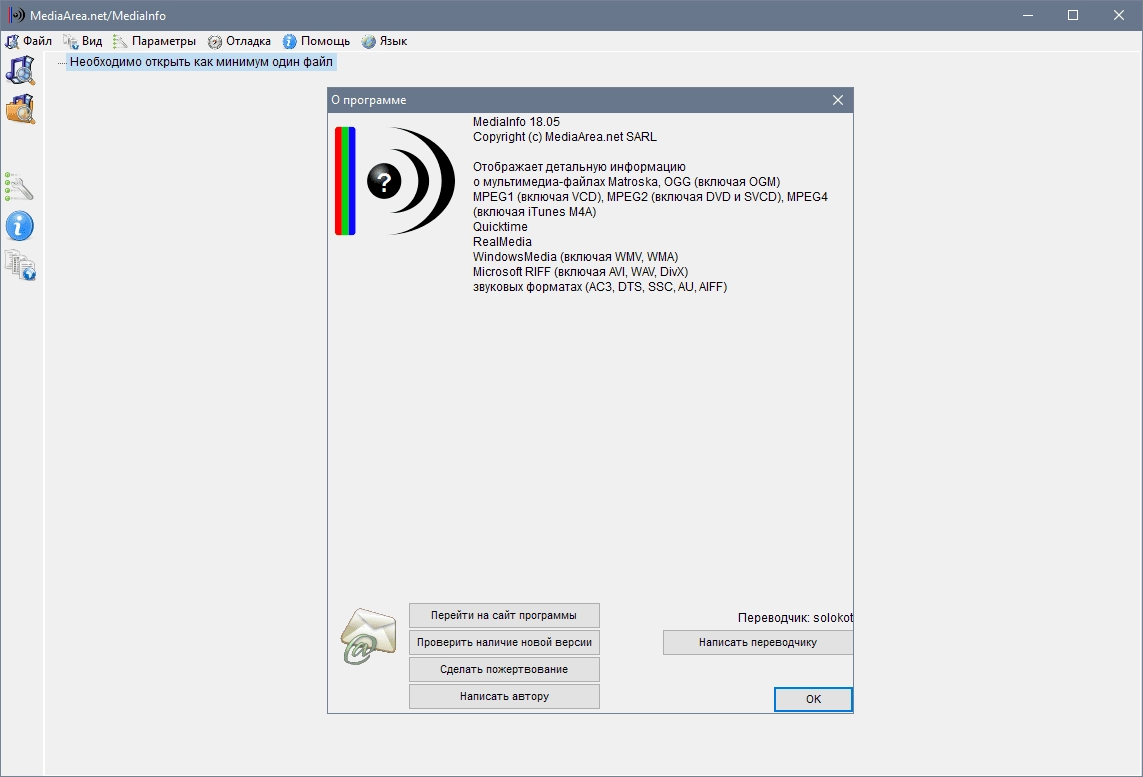Viewport: 1143px width, 777px height.
Task: Click the WindowsMedia (включая WMV, WMA) line
Action: 575,257
